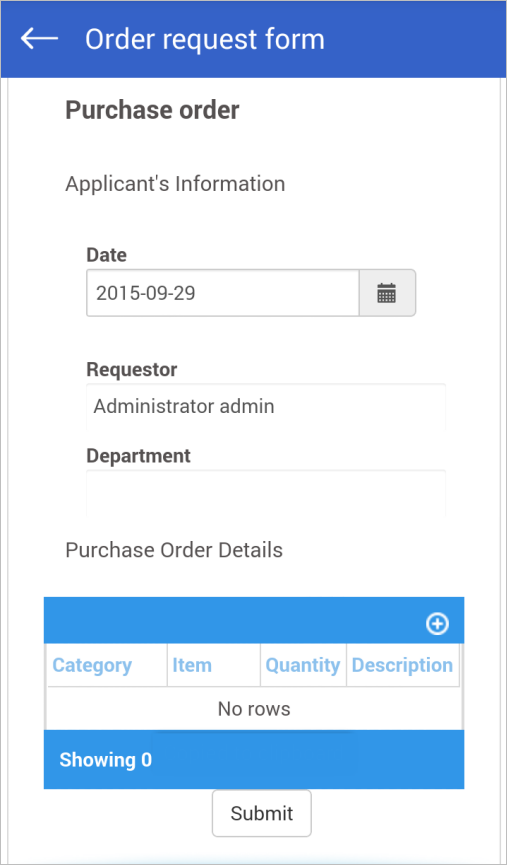Click the Requestor field label
Viewport: 507px width, 865px height.
[132, 370]
